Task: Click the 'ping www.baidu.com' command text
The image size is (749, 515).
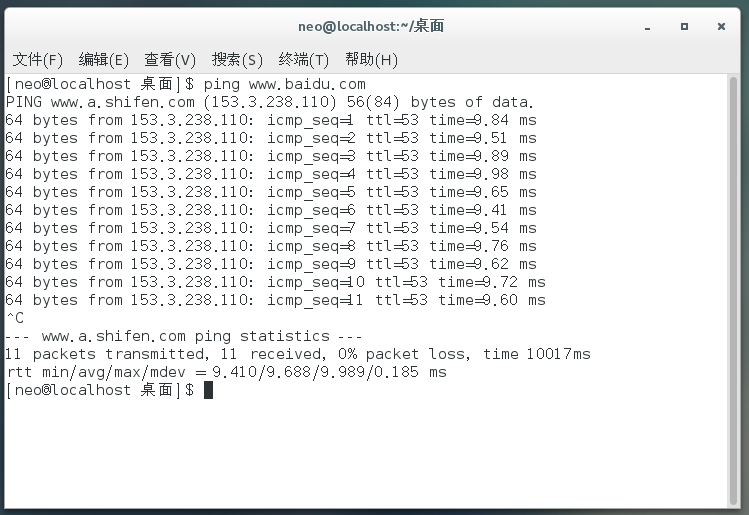Action: click(x=284, y=84)
